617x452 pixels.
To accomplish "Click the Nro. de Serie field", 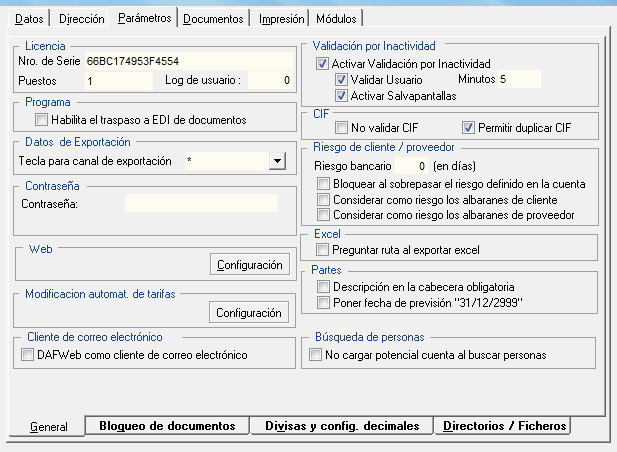I will 189,61.
